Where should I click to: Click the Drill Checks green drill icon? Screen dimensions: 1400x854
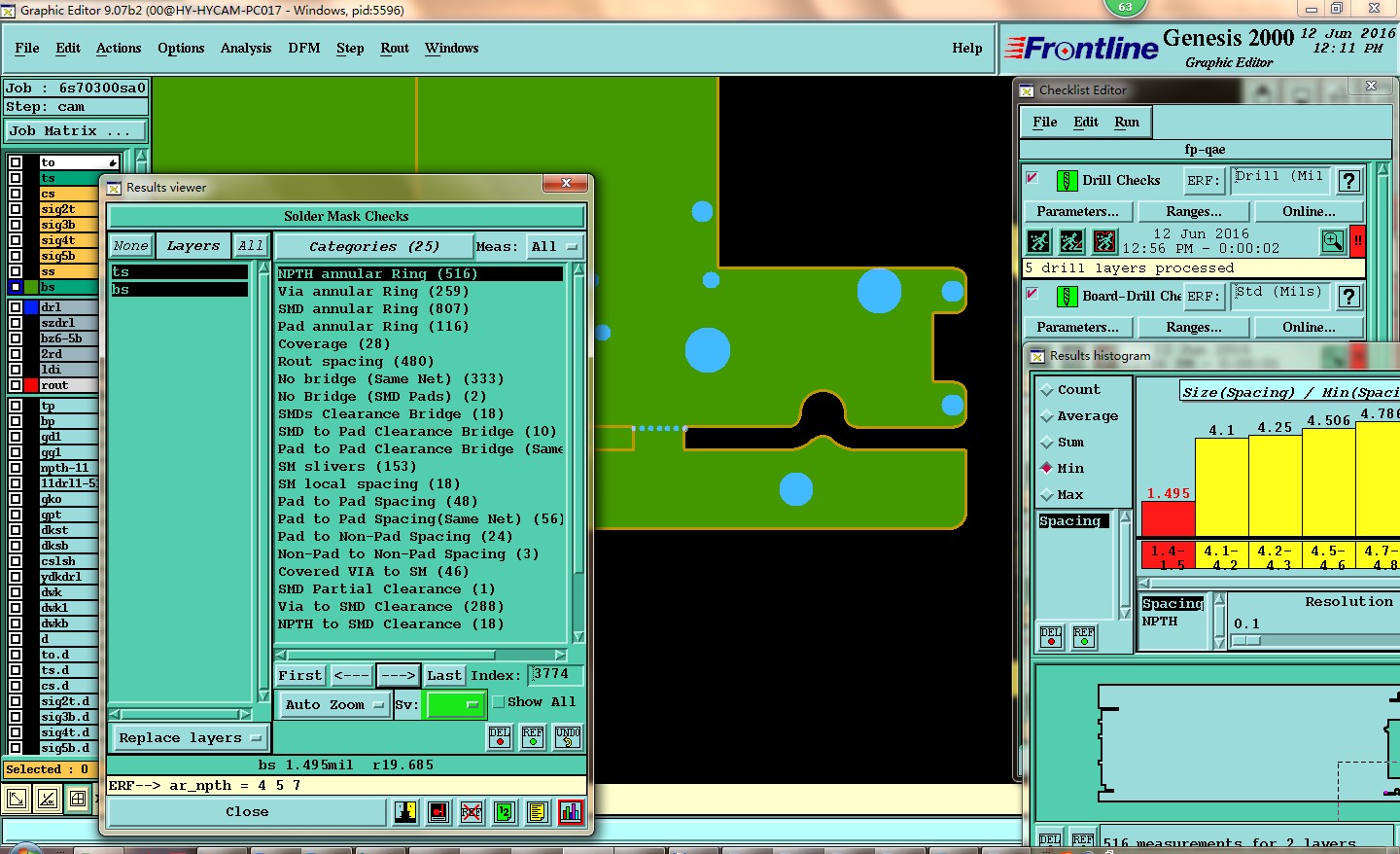tap(1067, 181)
